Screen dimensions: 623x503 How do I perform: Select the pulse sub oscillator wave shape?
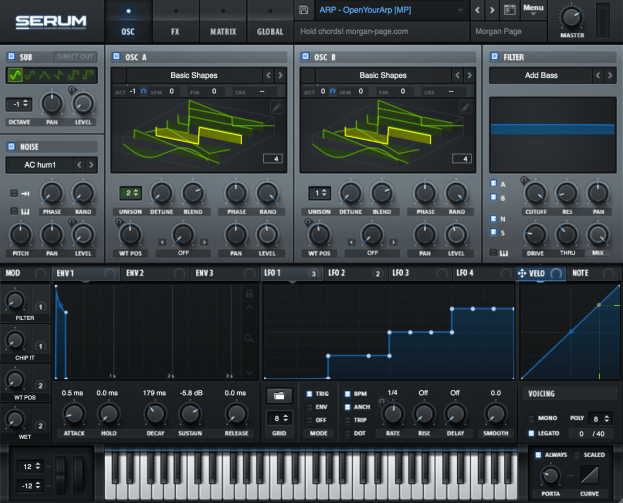coord(88,75)
